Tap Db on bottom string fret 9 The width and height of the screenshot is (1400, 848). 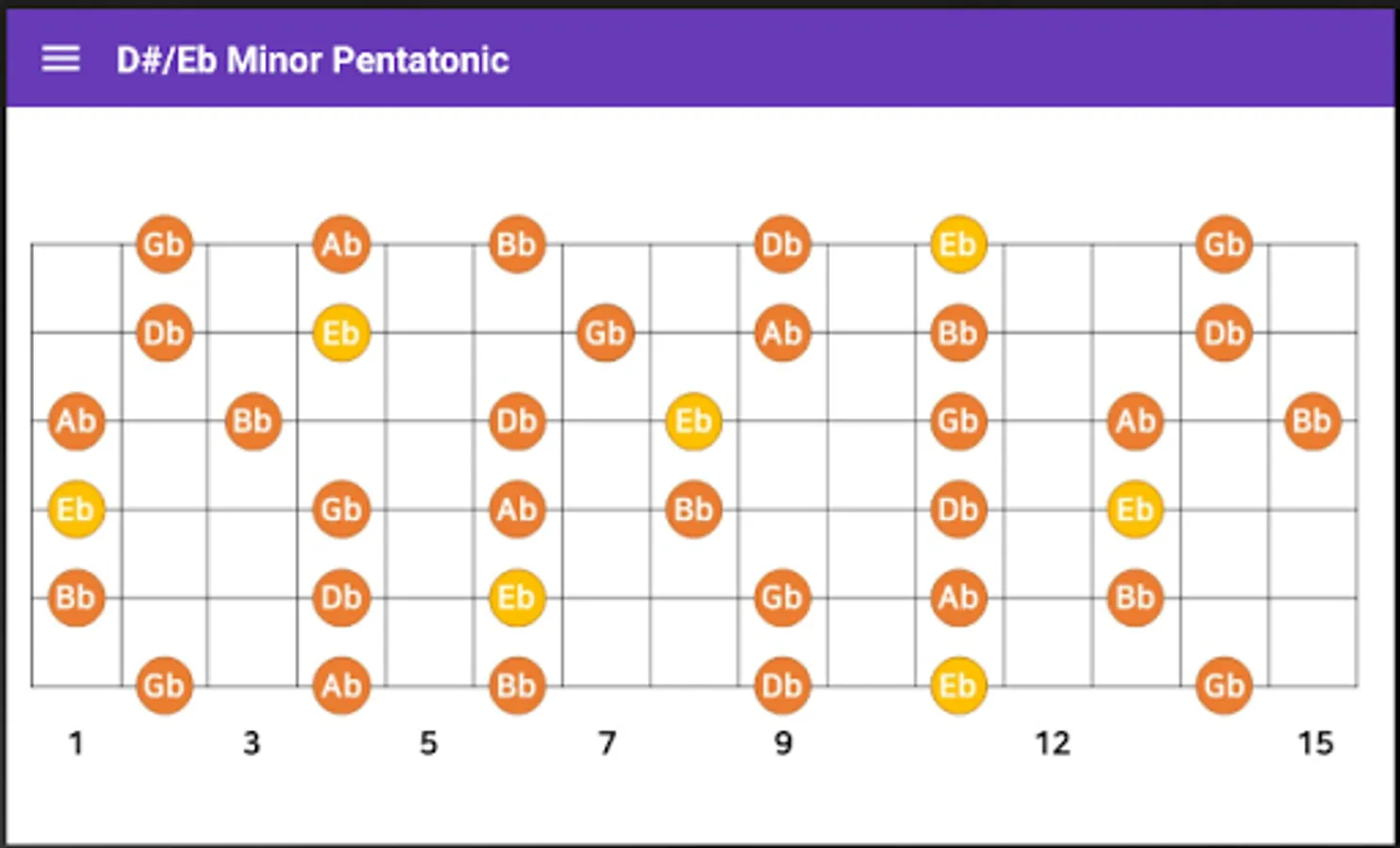[782, 685]
